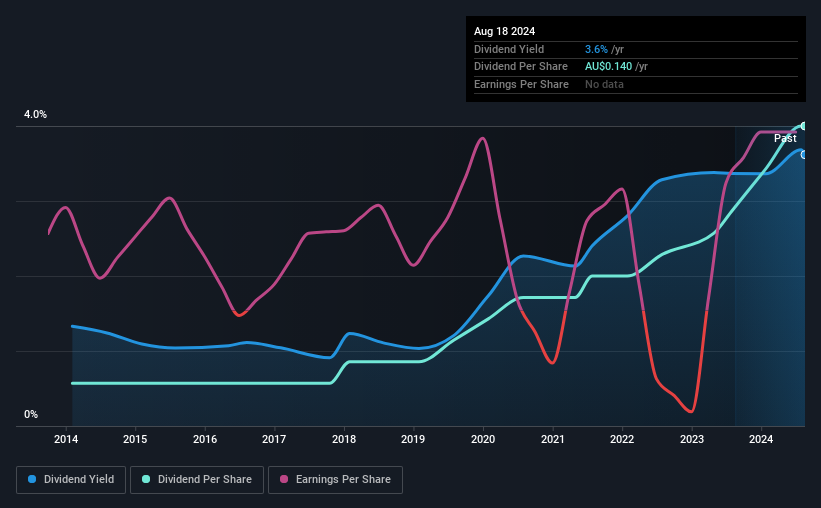Click the 4.0% y-axis label
This screenshot has width=821, height=508.
(x=35, y=114)
